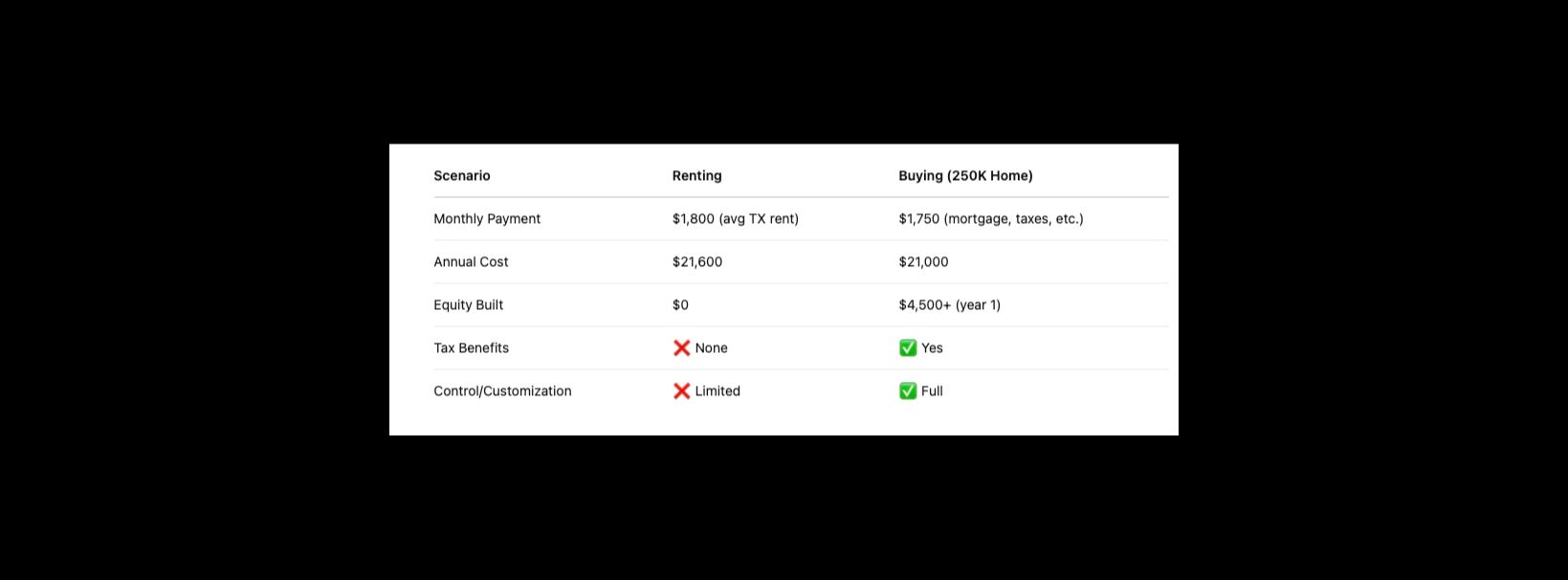
Task: Click the $21,600 annual renting cost
Action: tap(696, 262)
